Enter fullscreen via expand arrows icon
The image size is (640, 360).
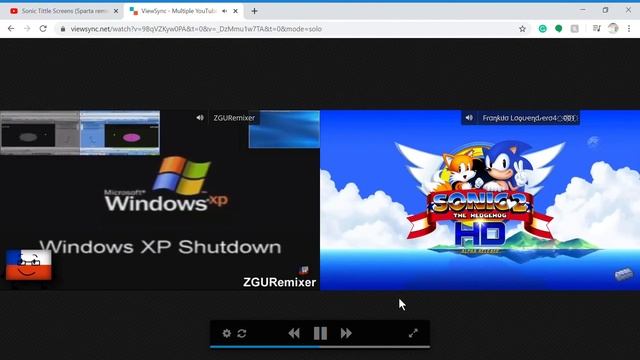point(413,333)
